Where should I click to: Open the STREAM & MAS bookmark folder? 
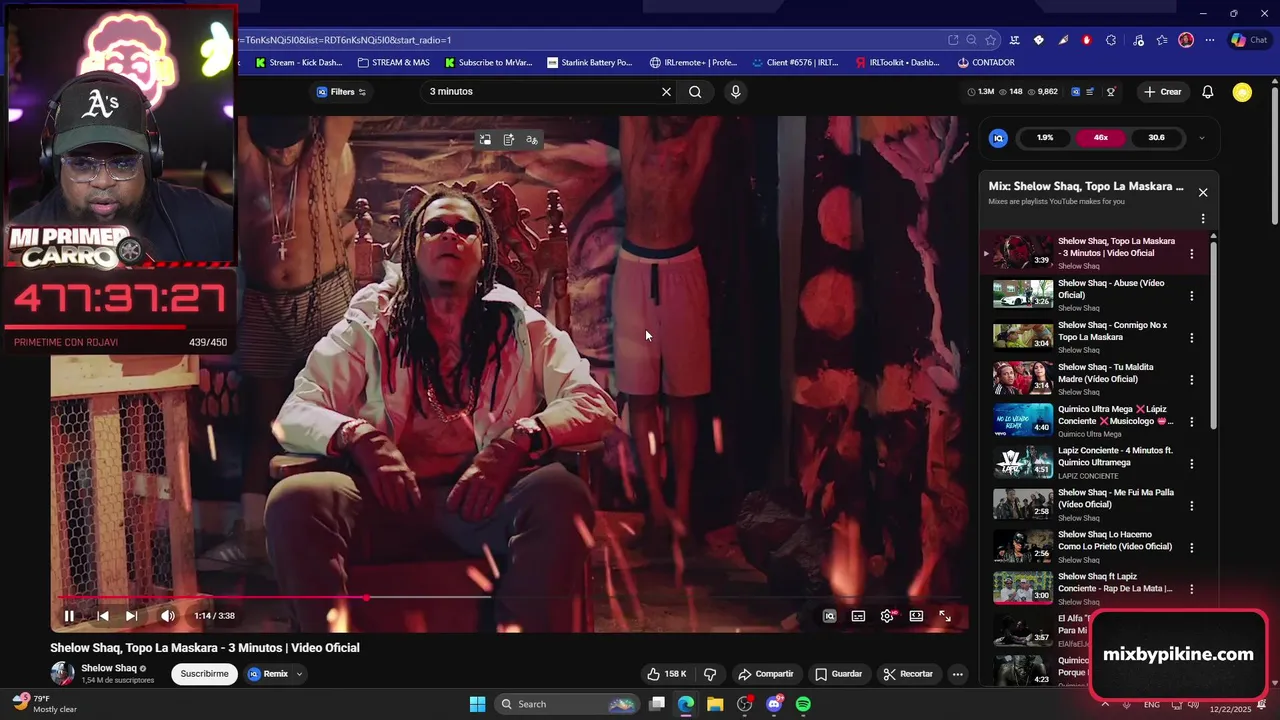pos(393,62)
